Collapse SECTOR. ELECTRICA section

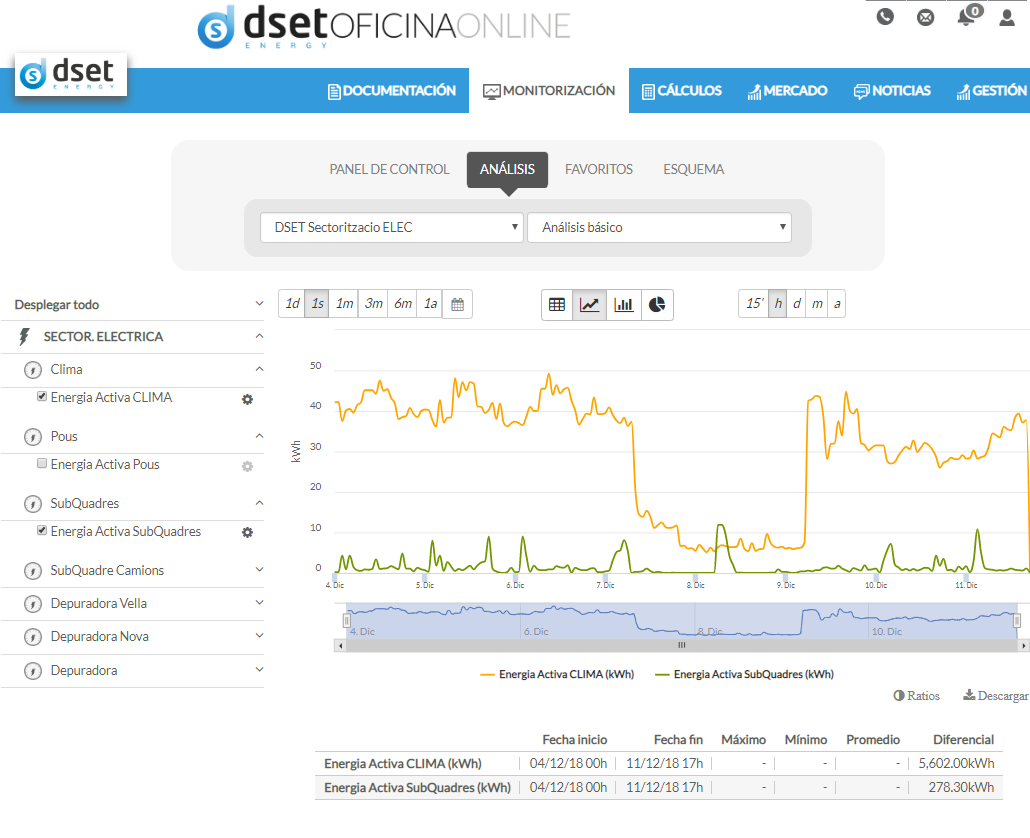259,336
